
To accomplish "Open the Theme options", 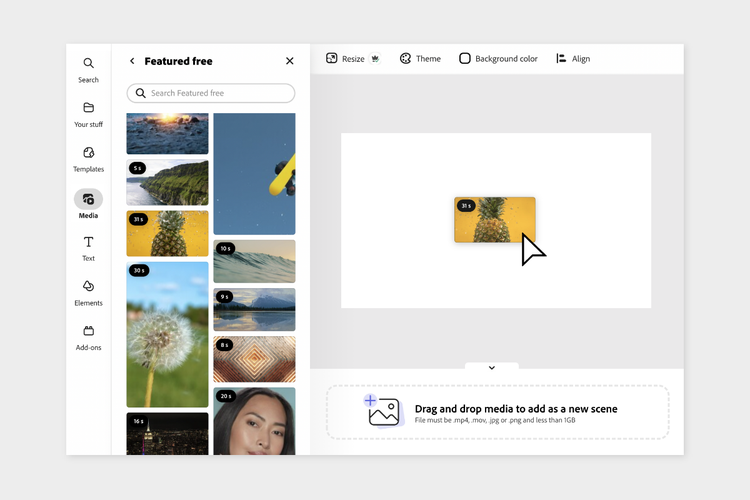I will pyautogui.click(x=420, y=58).
